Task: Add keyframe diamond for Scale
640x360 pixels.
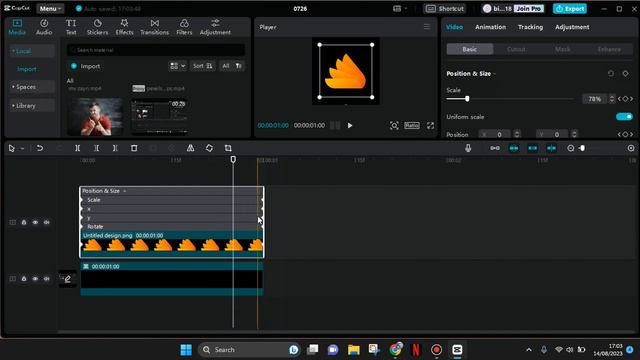Action: [x=625, y=99]
